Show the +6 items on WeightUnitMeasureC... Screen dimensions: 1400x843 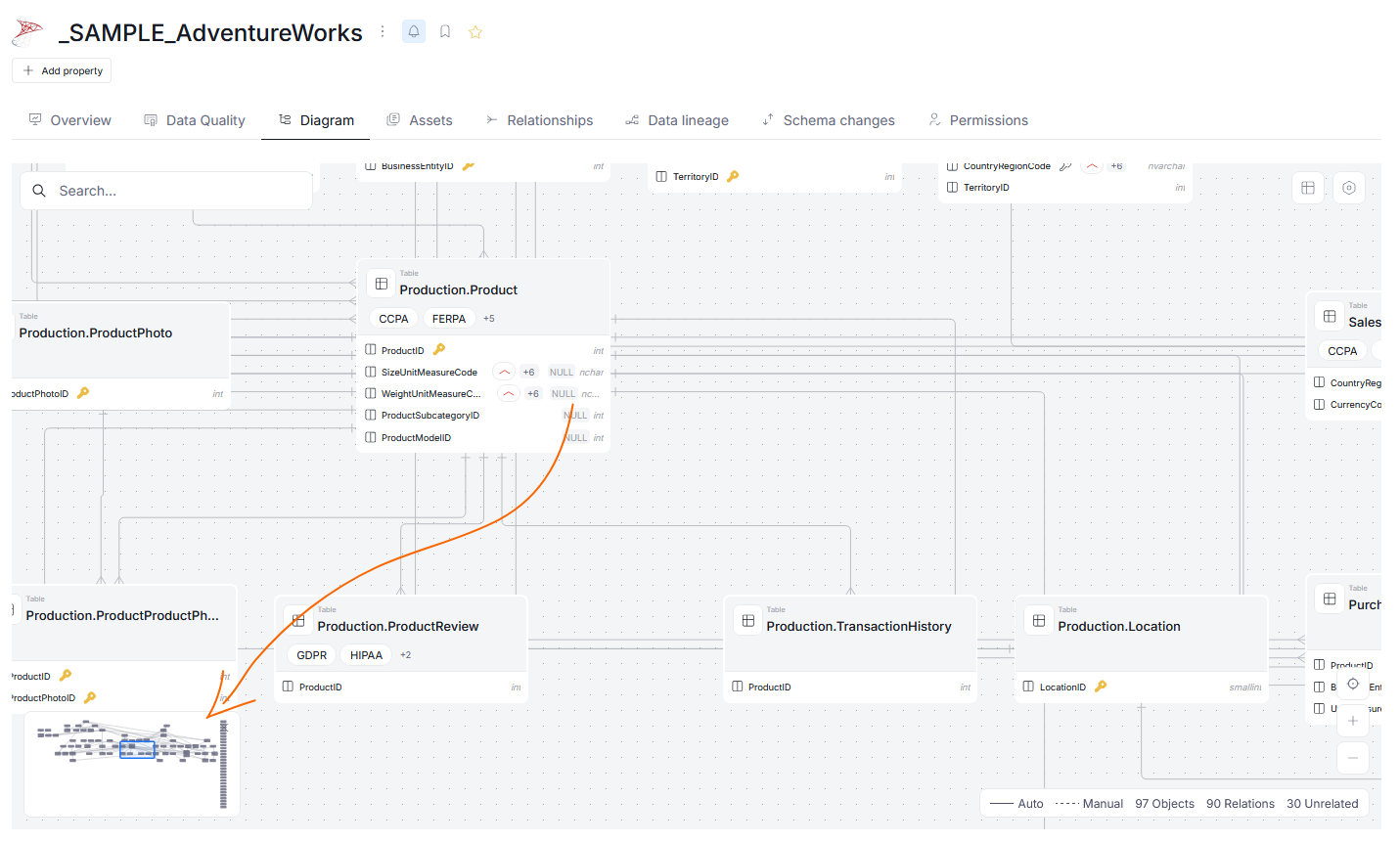click(x=533, y=393)
